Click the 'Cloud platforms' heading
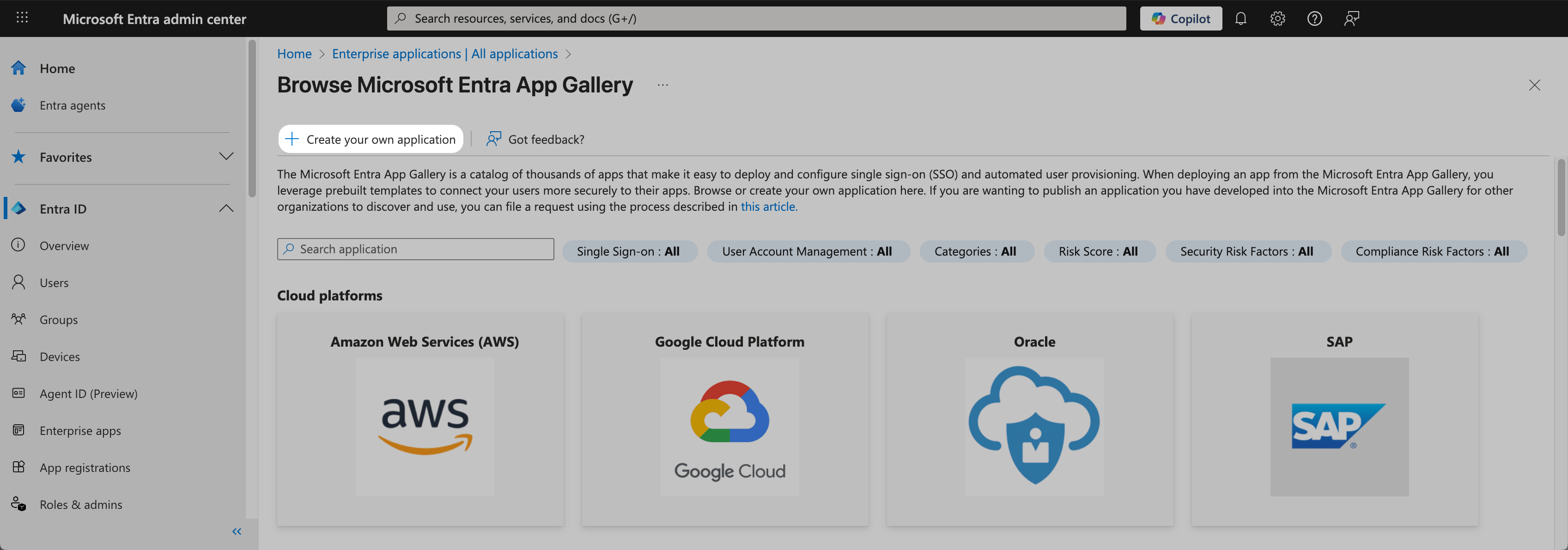This screenshot has height=550, width=1568. tap(329, 295)
